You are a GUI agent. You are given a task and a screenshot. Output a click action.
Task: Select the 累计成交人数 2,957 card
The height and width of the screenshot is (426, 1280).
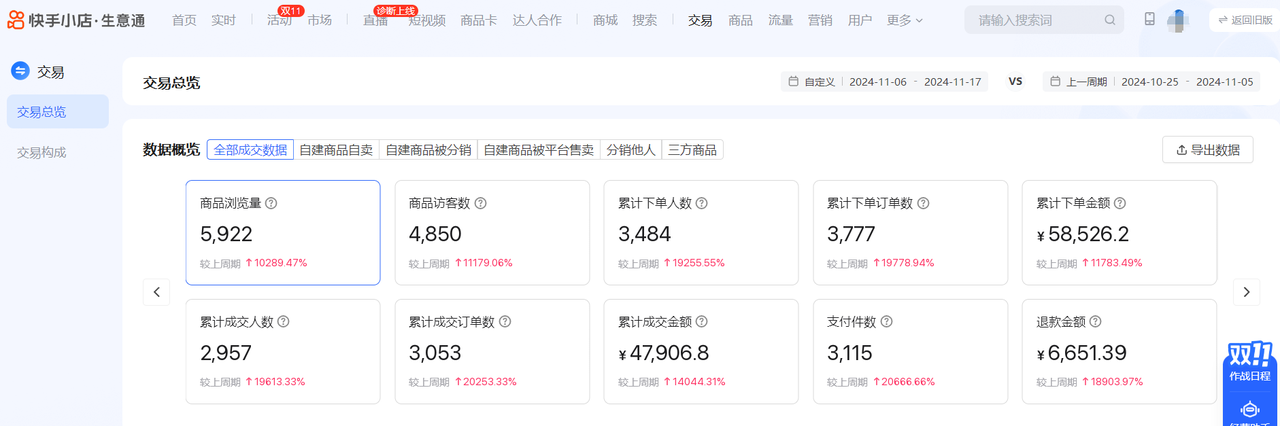(283, 351)
